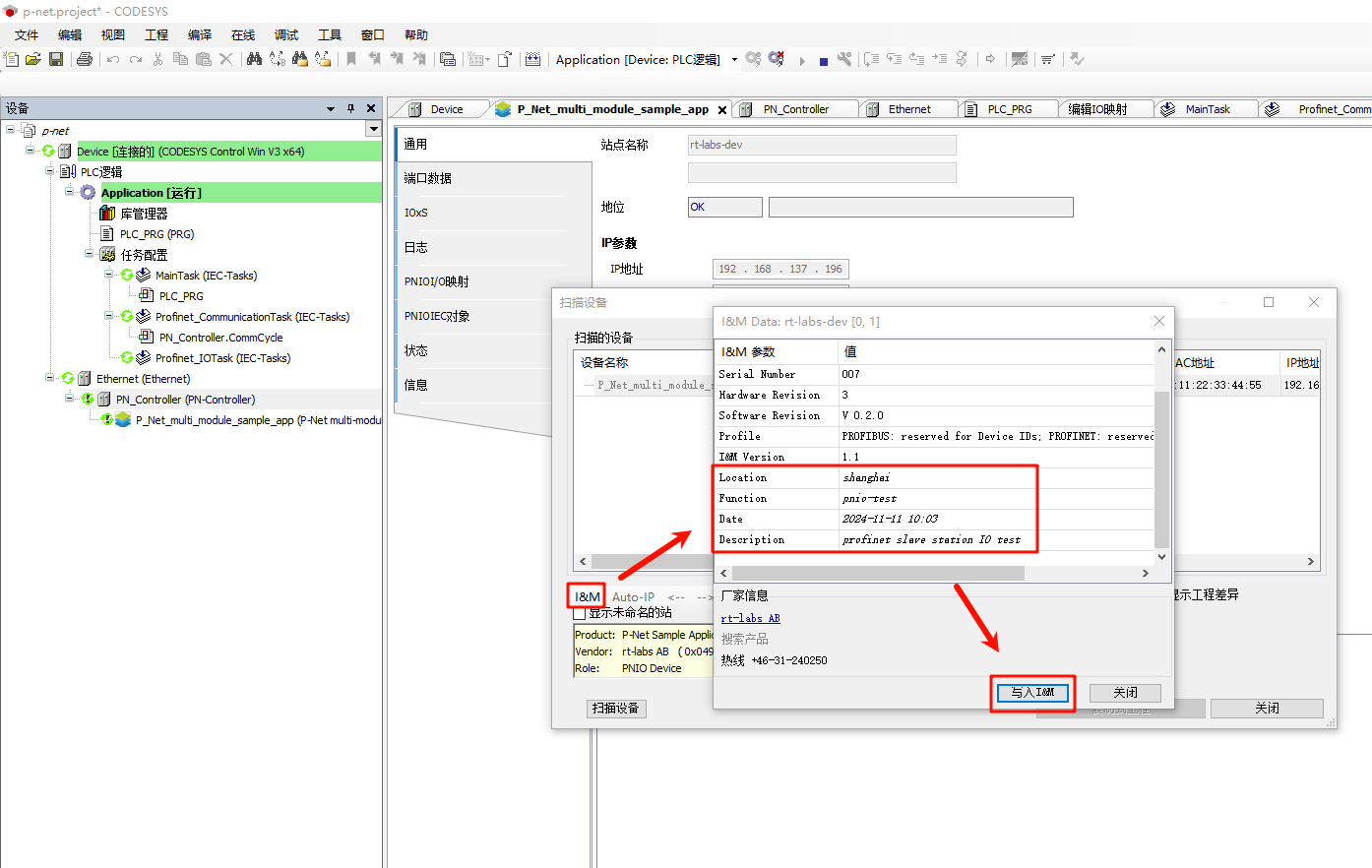Click the Stop application square icon
Screen dimensions: 1372x868
(x=824, y=61)
